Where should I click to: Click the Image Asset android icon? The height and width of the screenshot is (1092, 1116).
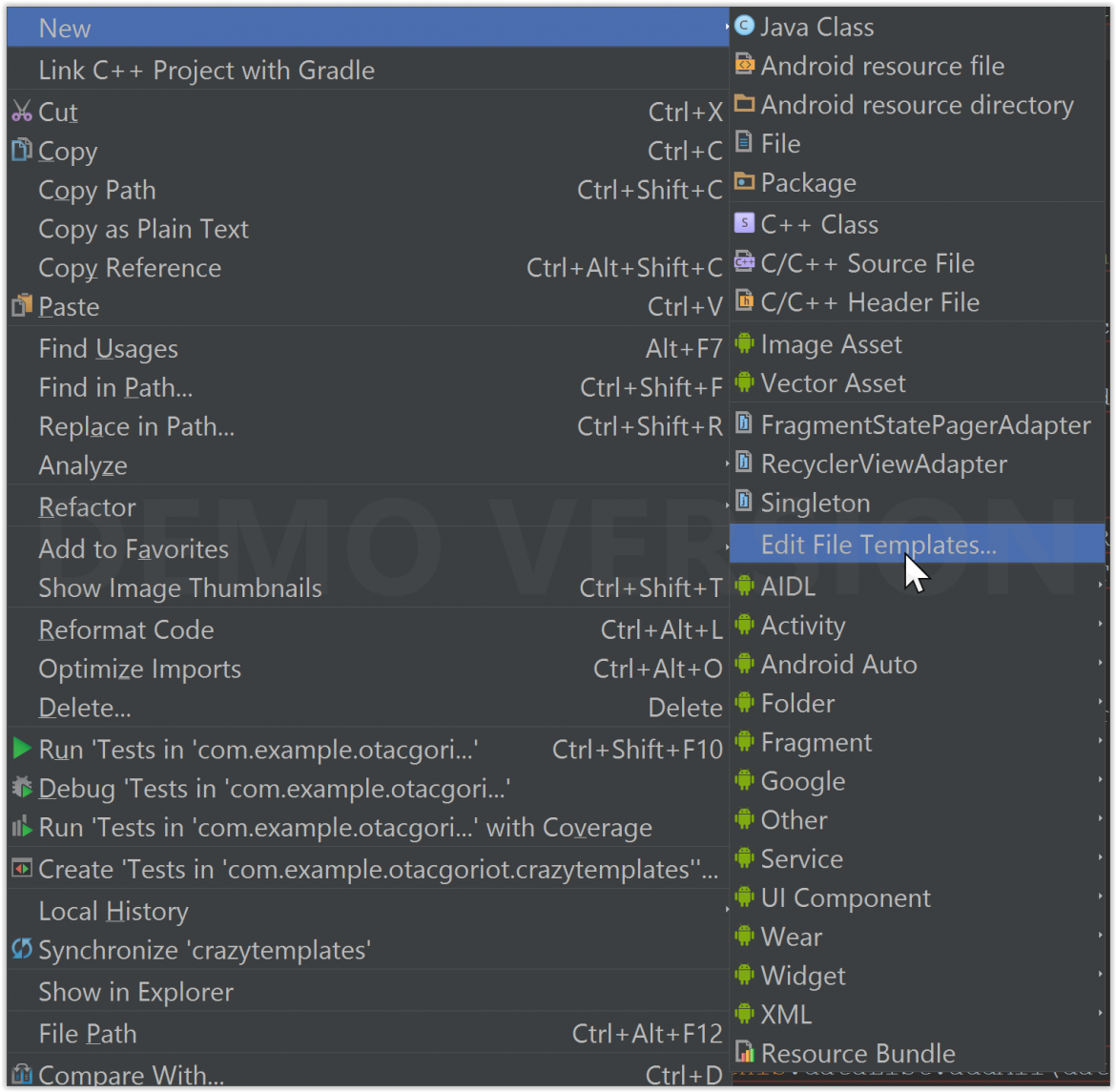pos(744,343)
